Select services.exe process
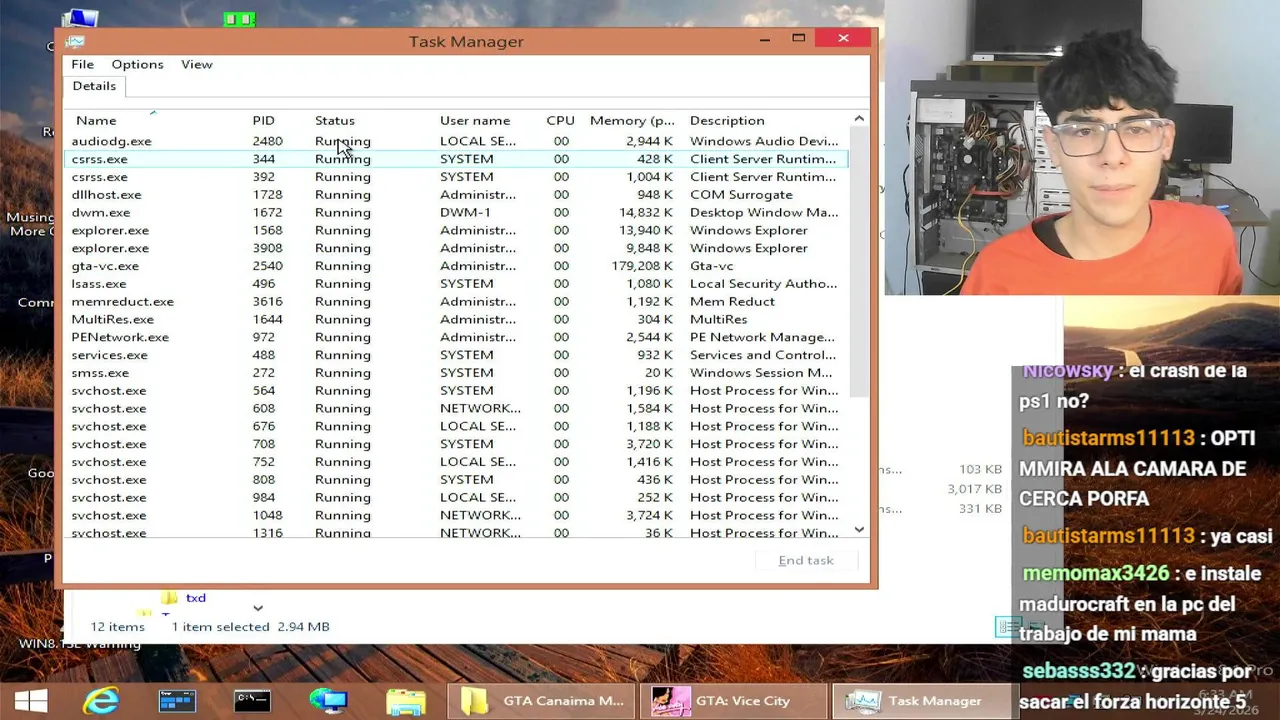 coord(457,355)
